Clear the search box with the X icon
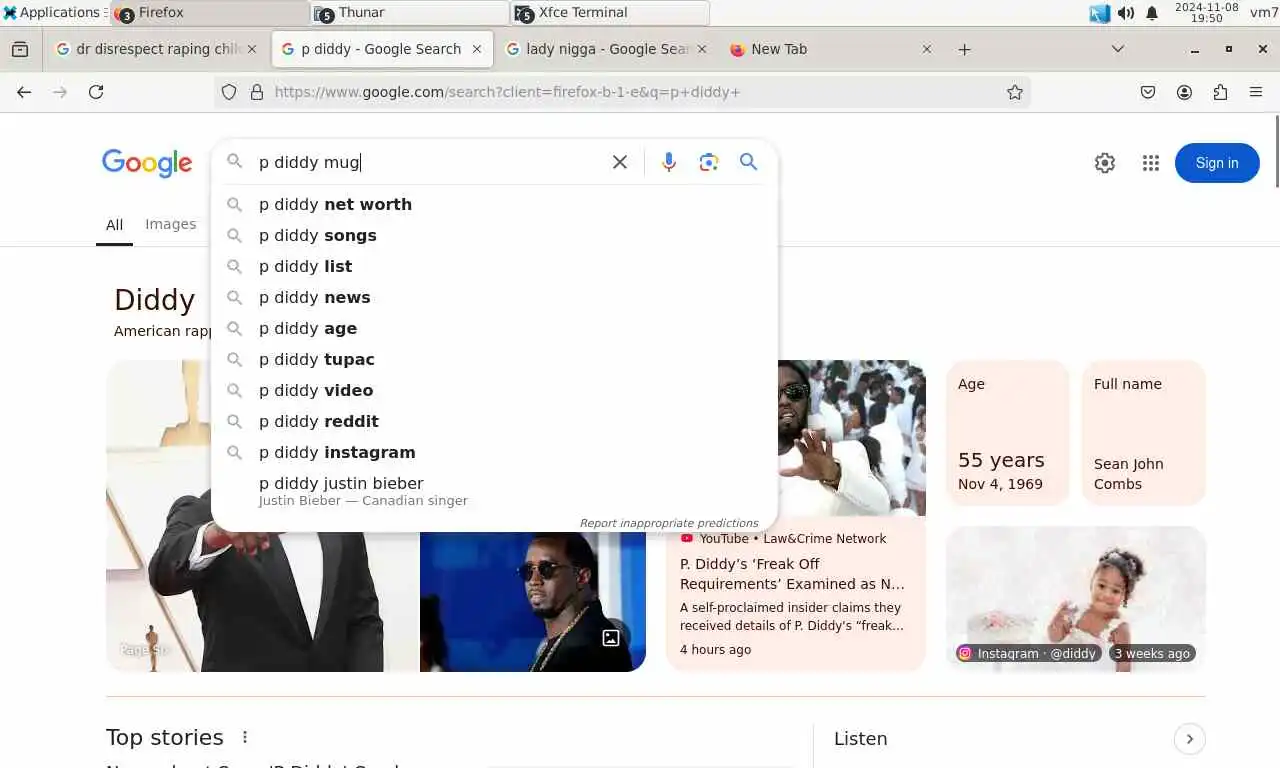 point(620,162)
